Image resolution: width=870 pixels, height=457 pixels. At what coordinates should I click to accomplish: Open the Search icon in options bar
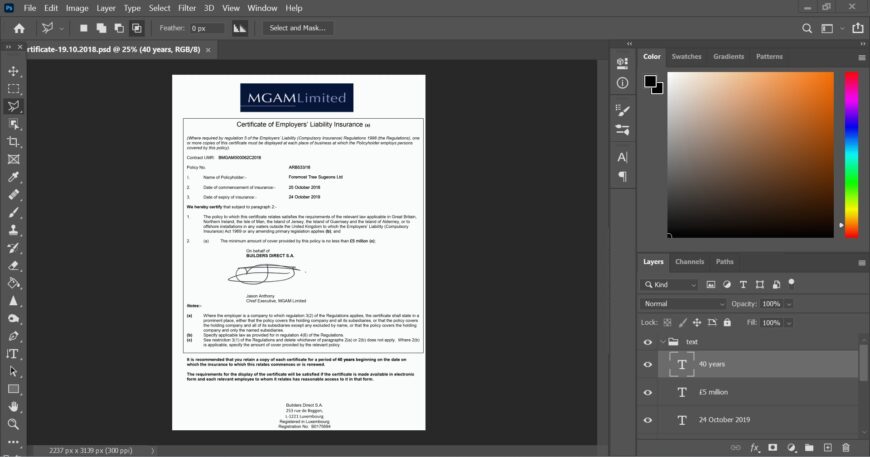tap(807, 28)
